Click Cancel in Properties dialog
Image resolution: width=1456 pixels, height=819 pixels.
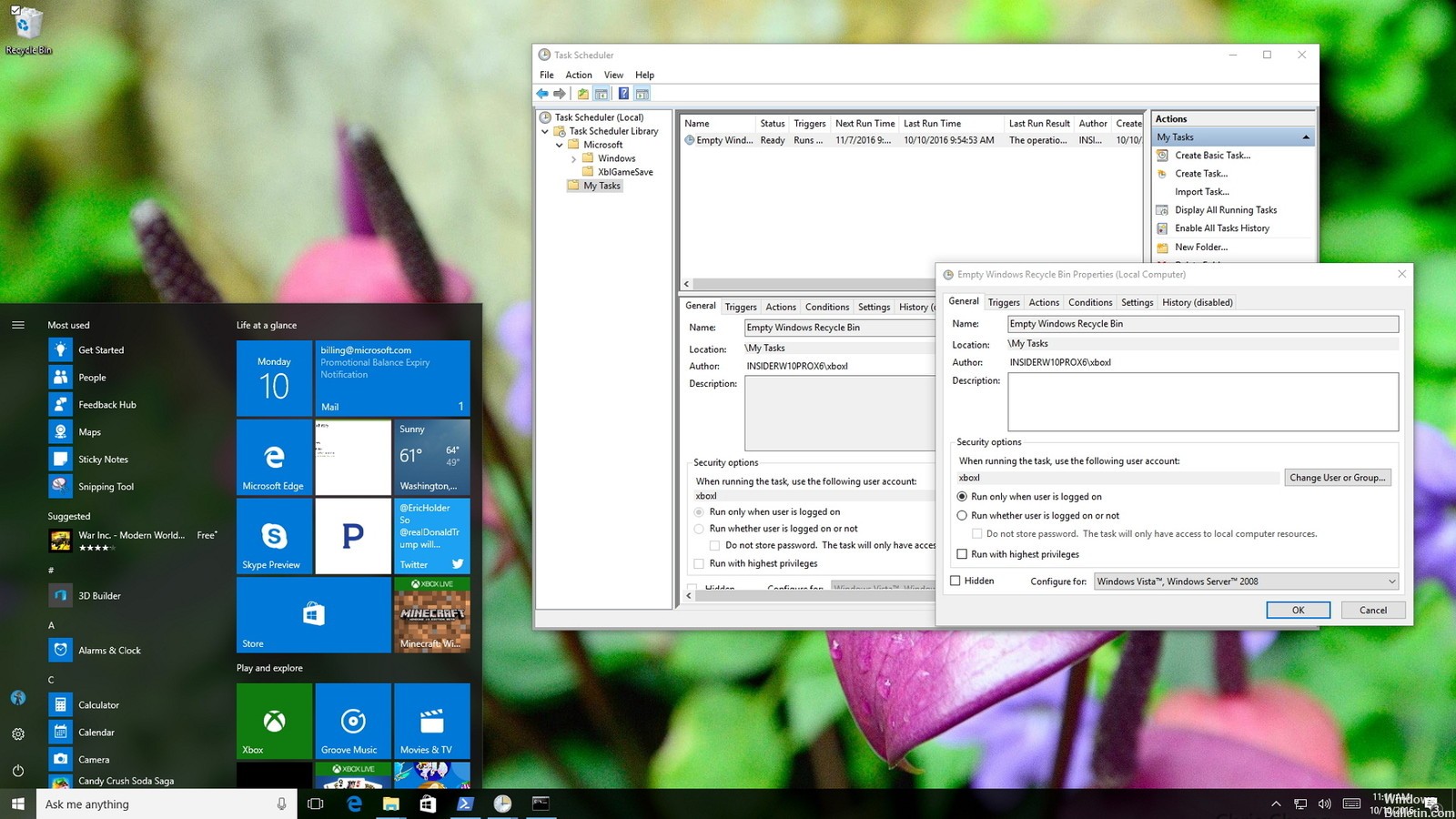click(1373, 611)
